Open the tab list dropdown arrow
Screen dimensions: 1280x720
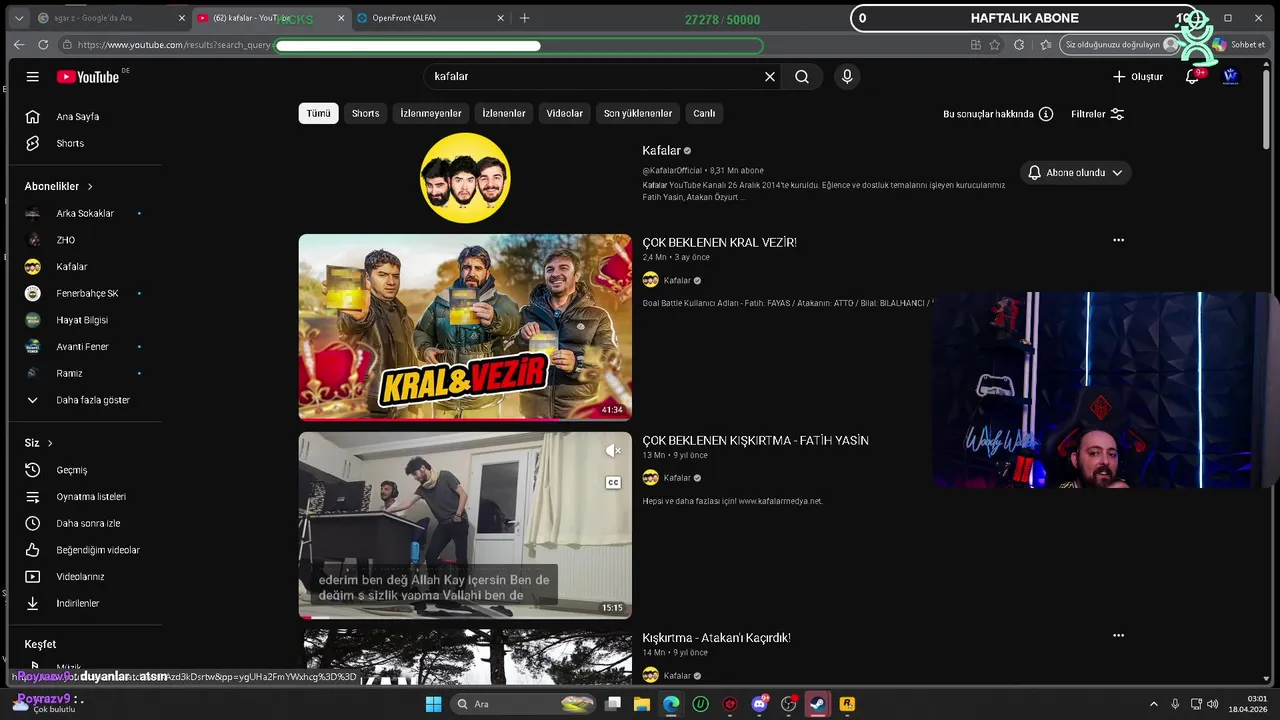(x=18, y=18)
